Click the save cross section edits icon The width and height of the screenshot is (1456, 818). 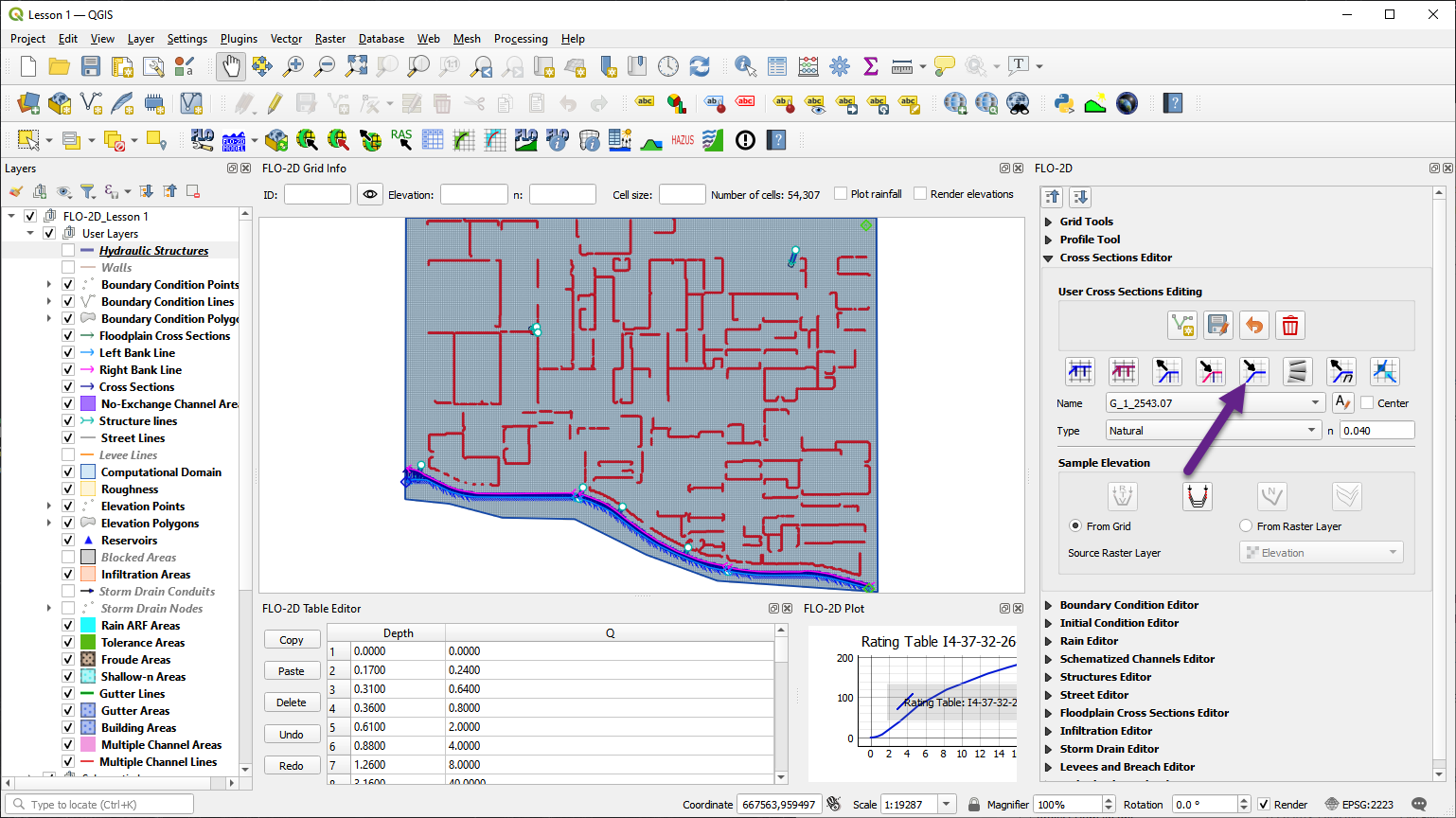coord(1217,326)
